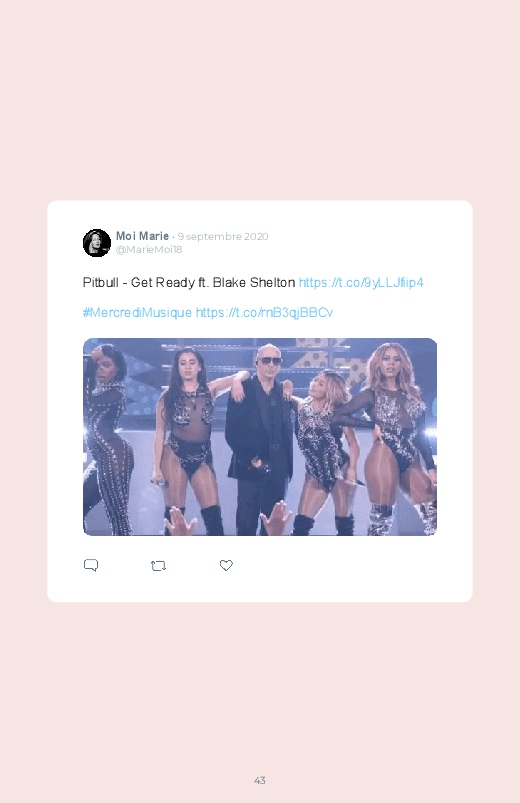Click the pink background above the tweet card
Screen dimensions: 520x803
[x=260, y=102]
